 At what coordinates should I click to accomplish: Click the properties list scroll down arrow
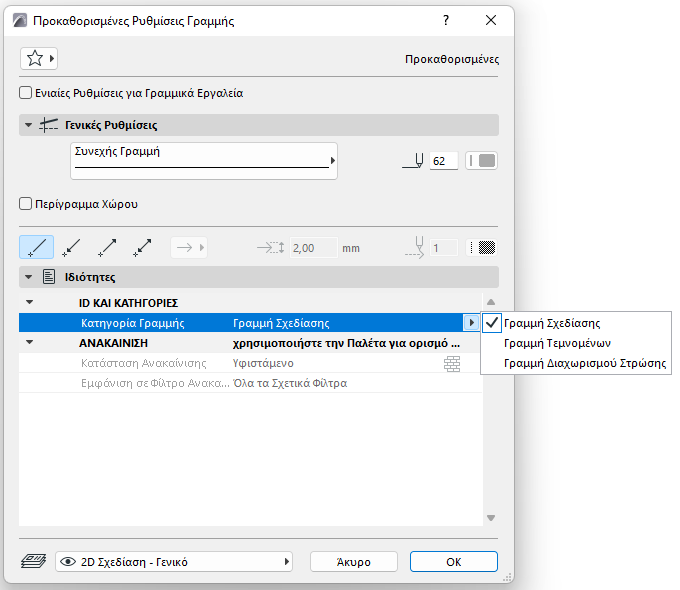[491, 518]
